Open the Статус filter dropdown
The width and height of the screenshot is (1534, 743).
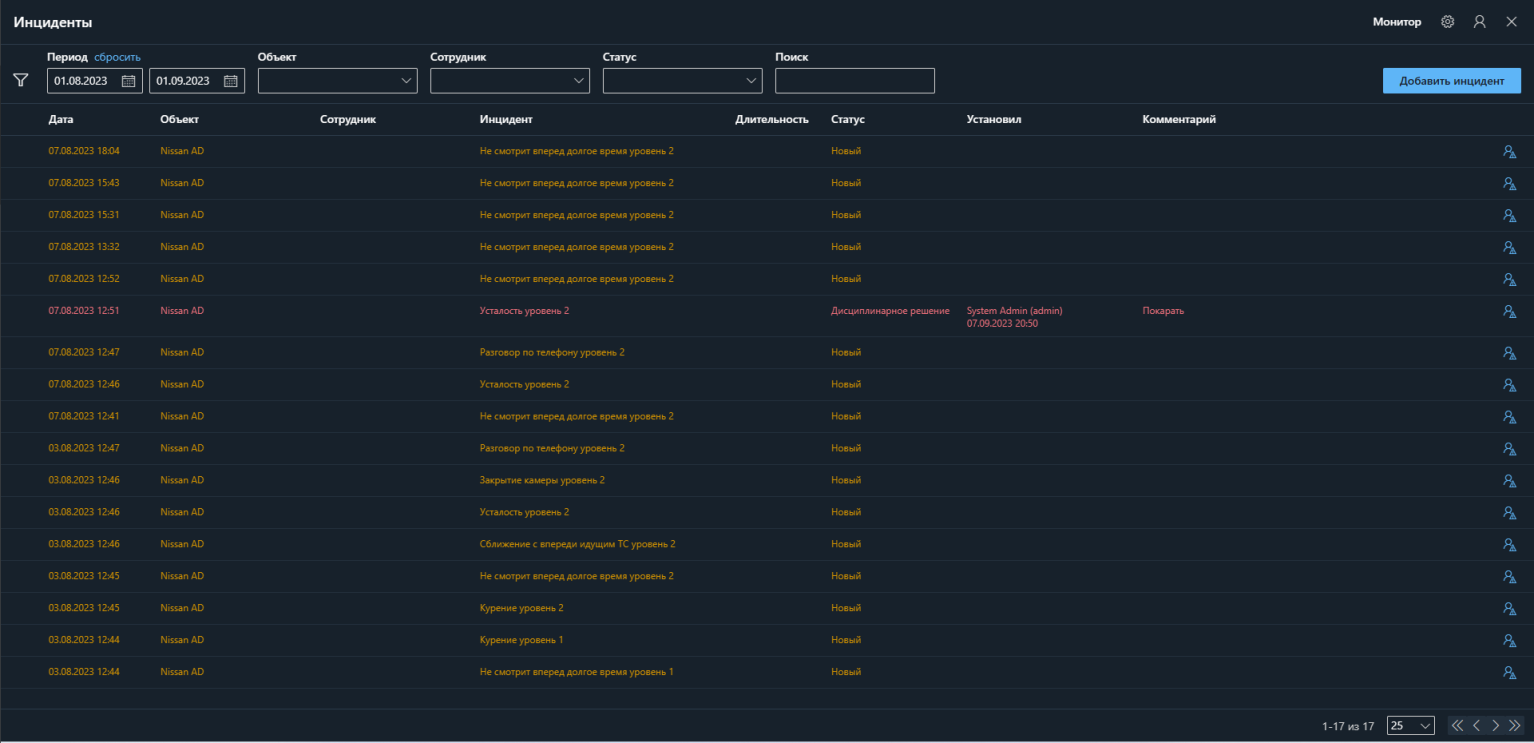(682, 81)
